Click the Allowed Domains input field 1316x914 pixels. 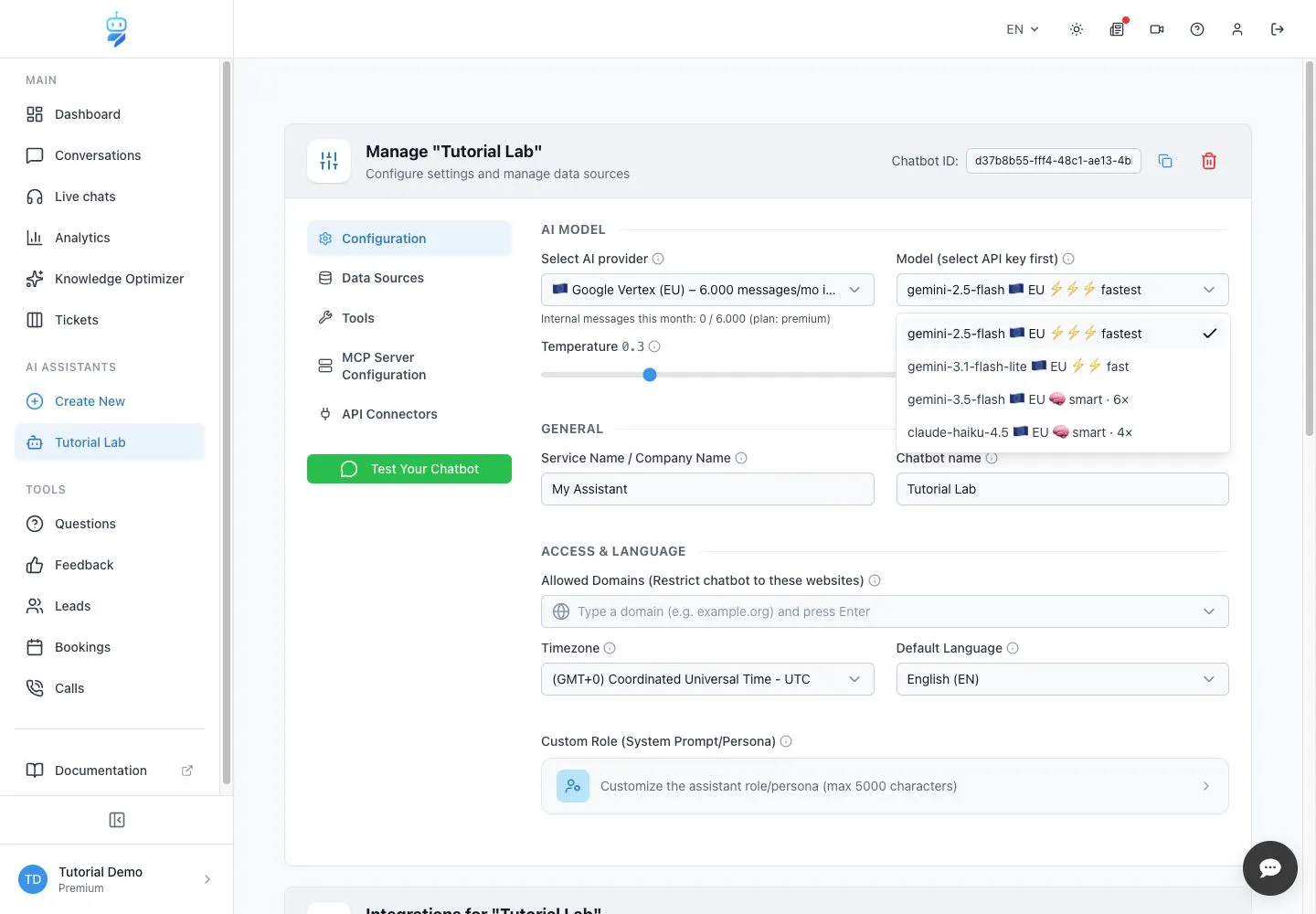885,611
